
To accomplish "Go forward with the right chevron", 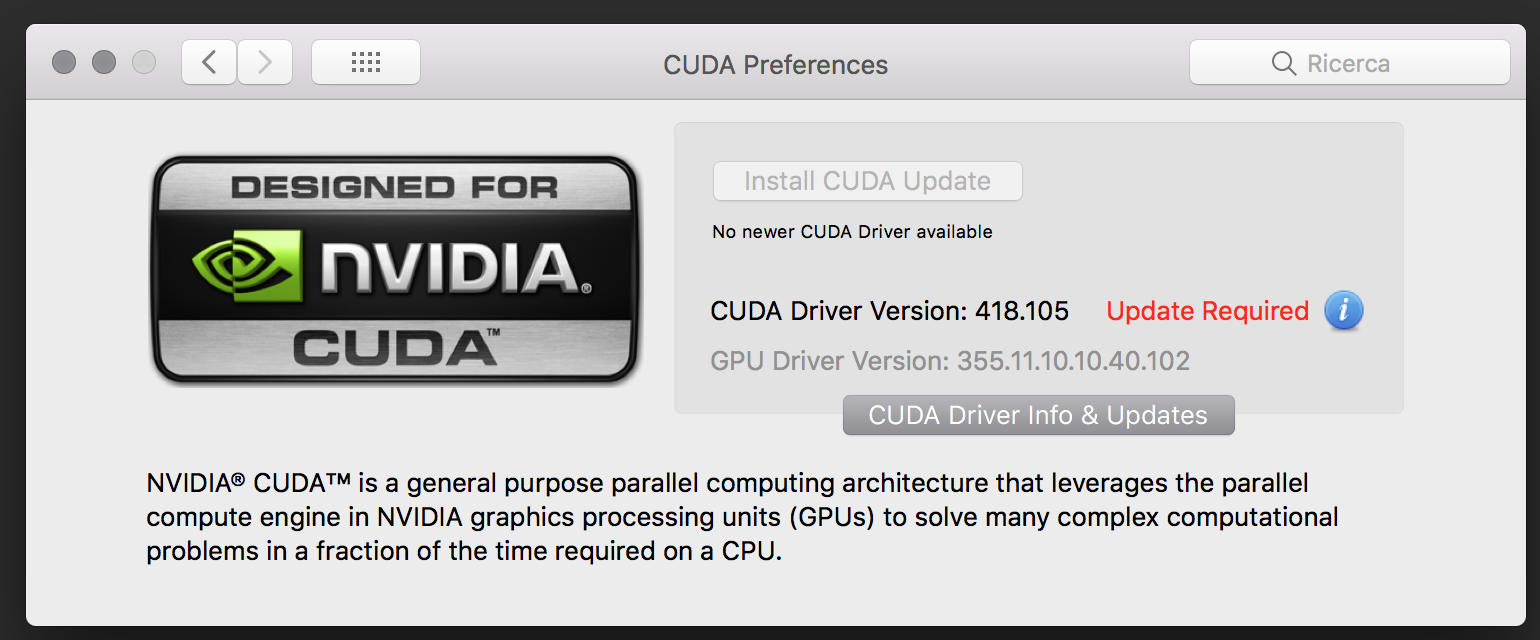I will point(265,63).
